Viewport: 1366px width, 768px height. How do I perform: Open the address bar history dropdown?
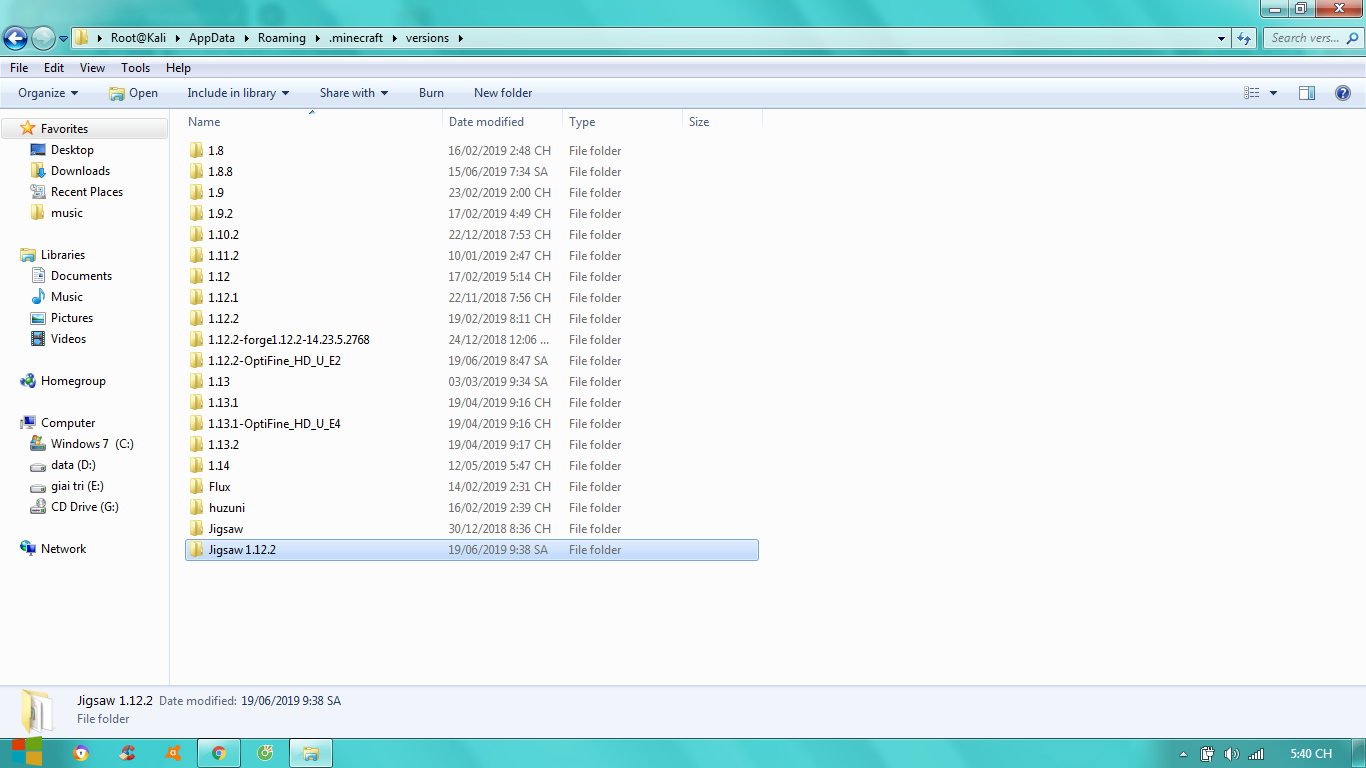coord(1222,38)
